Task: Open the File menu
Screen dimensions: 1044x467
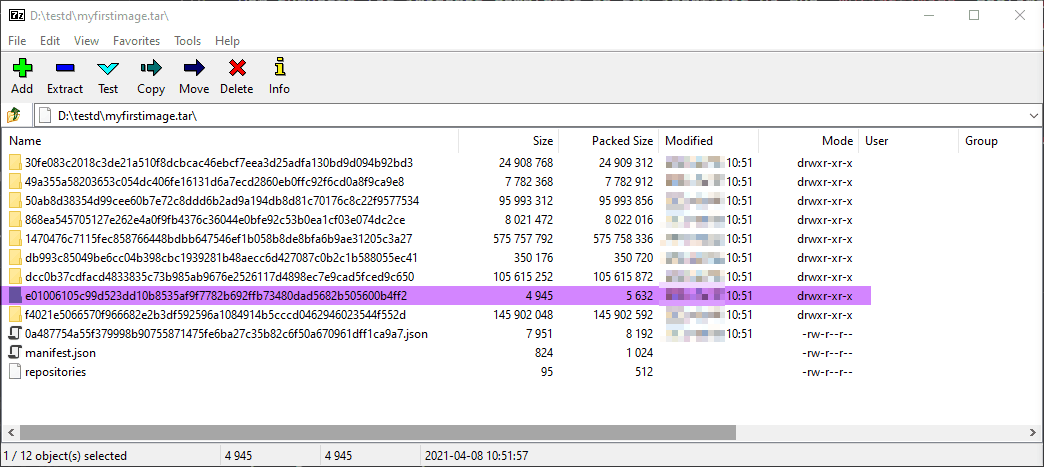Action: (x=17, y=41)
